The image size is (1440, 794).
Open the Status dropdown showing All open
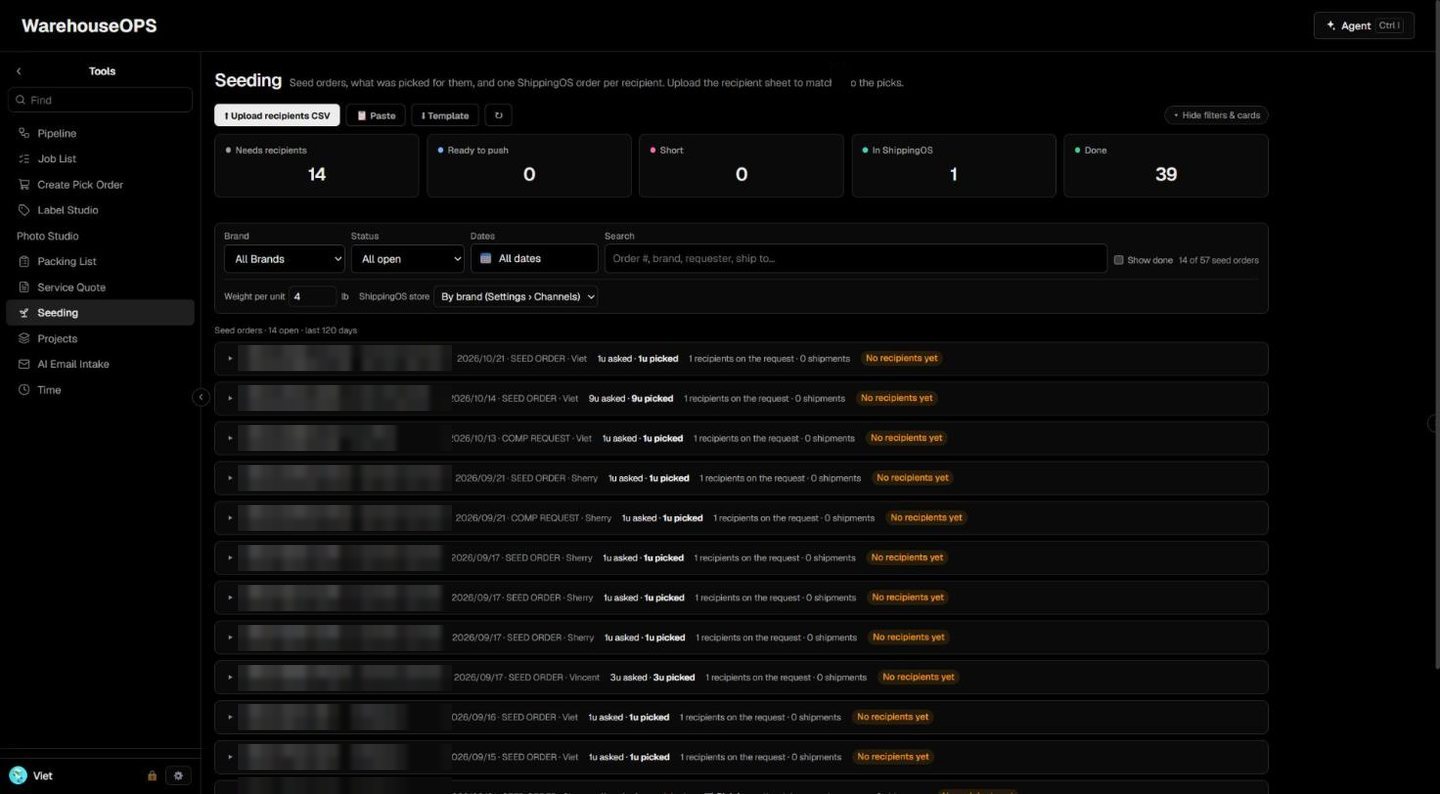pyautogui.click(x=407, y=259)
